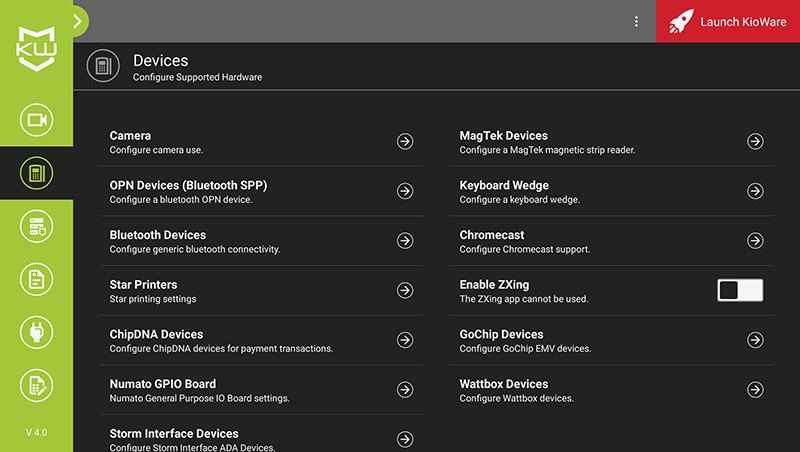This screenshot has height=452, width=800.
Task: Open ChipDNA Devices arrow
Action: (405, 340)
